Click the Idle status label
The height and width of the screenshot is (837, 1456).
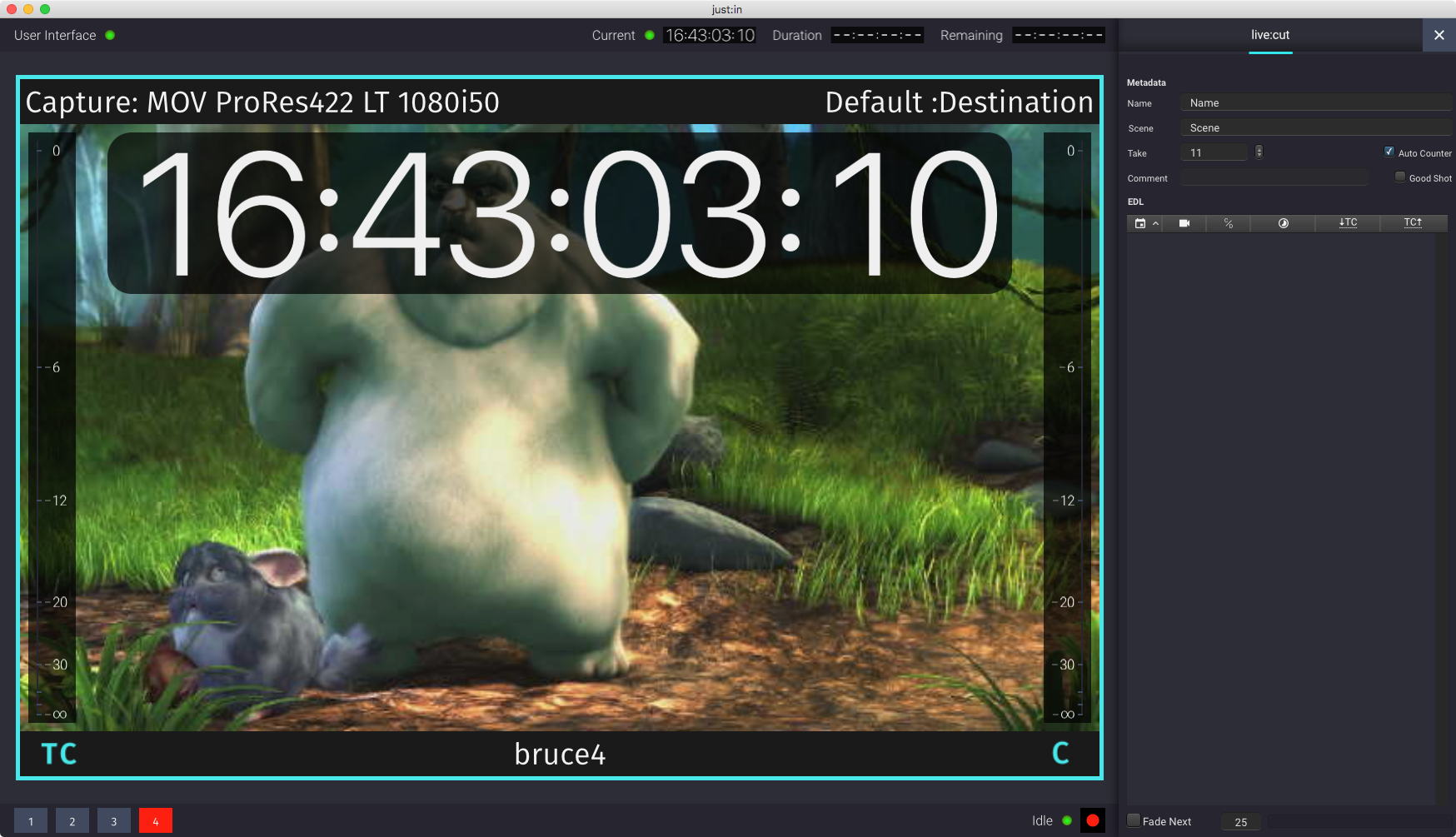click(1042, 820)
